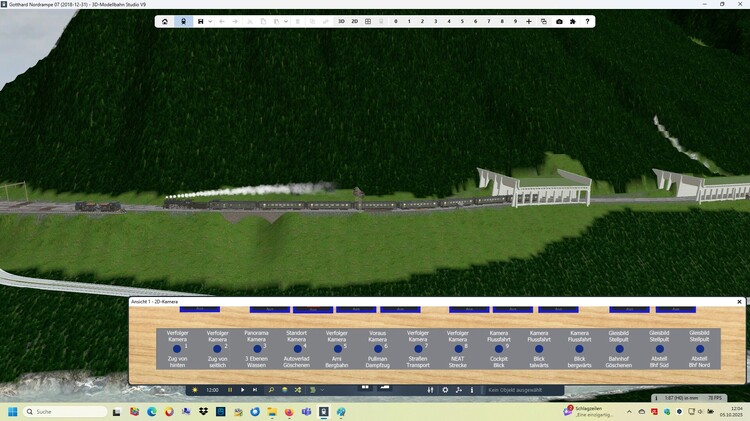Pause the simulation in the bottom bar
The height and width of the screenshot is (421, 750).
230,389
